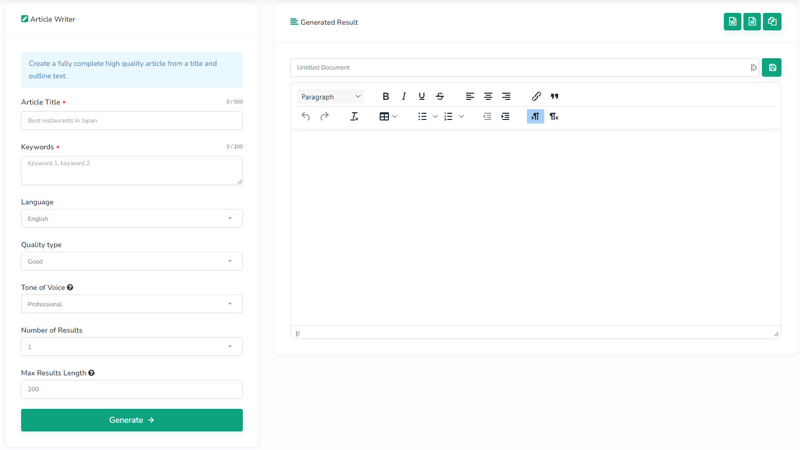This screenshot has width=800, height=450.
Task: Align text left
Action: tap(470, 96)
